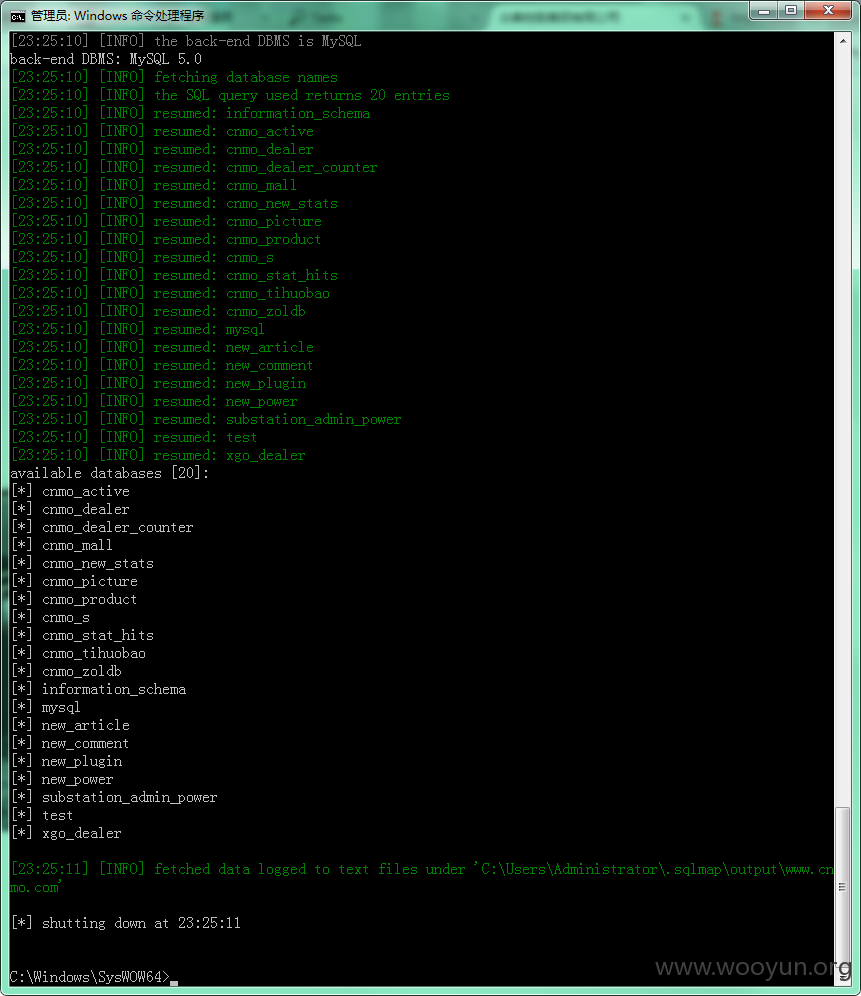Click '[*] xgo_dealer' list entry
Screen dimensions: 861x996
pyautogui.click(x=67, y=833)
